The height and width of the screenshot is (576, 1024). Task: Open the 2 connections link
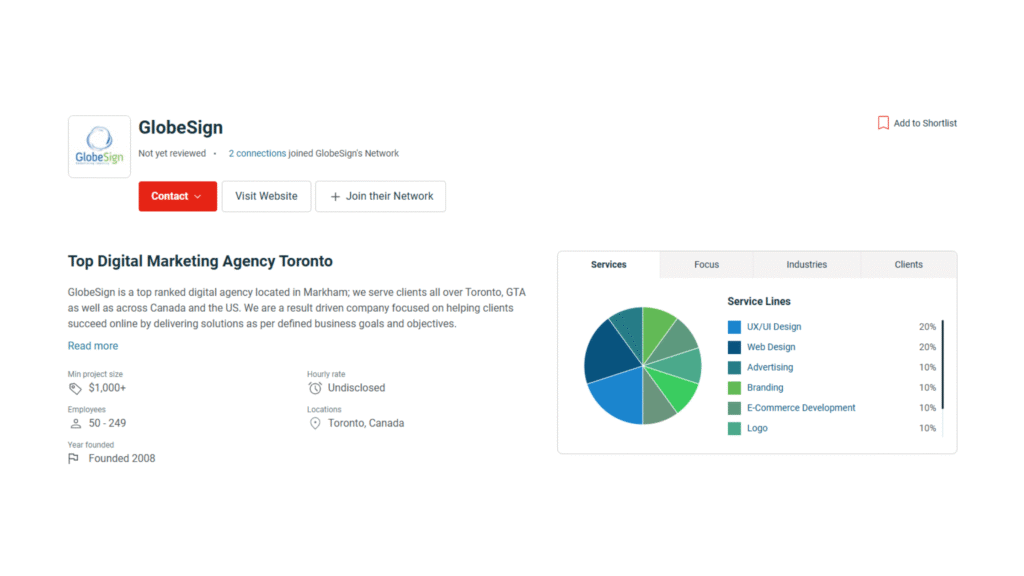pyautogui.click(x=257, y=154)
